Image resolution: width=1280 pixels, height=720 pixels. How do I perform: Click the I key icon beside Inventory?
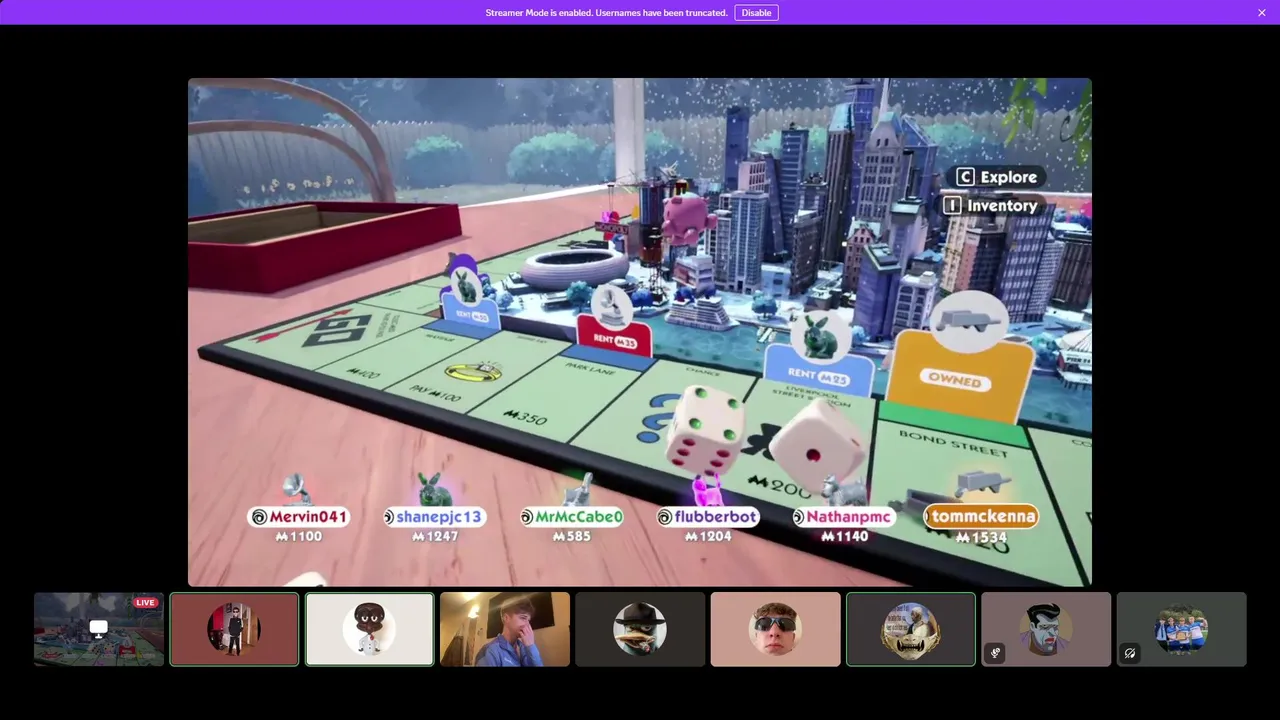click(952, 205)
